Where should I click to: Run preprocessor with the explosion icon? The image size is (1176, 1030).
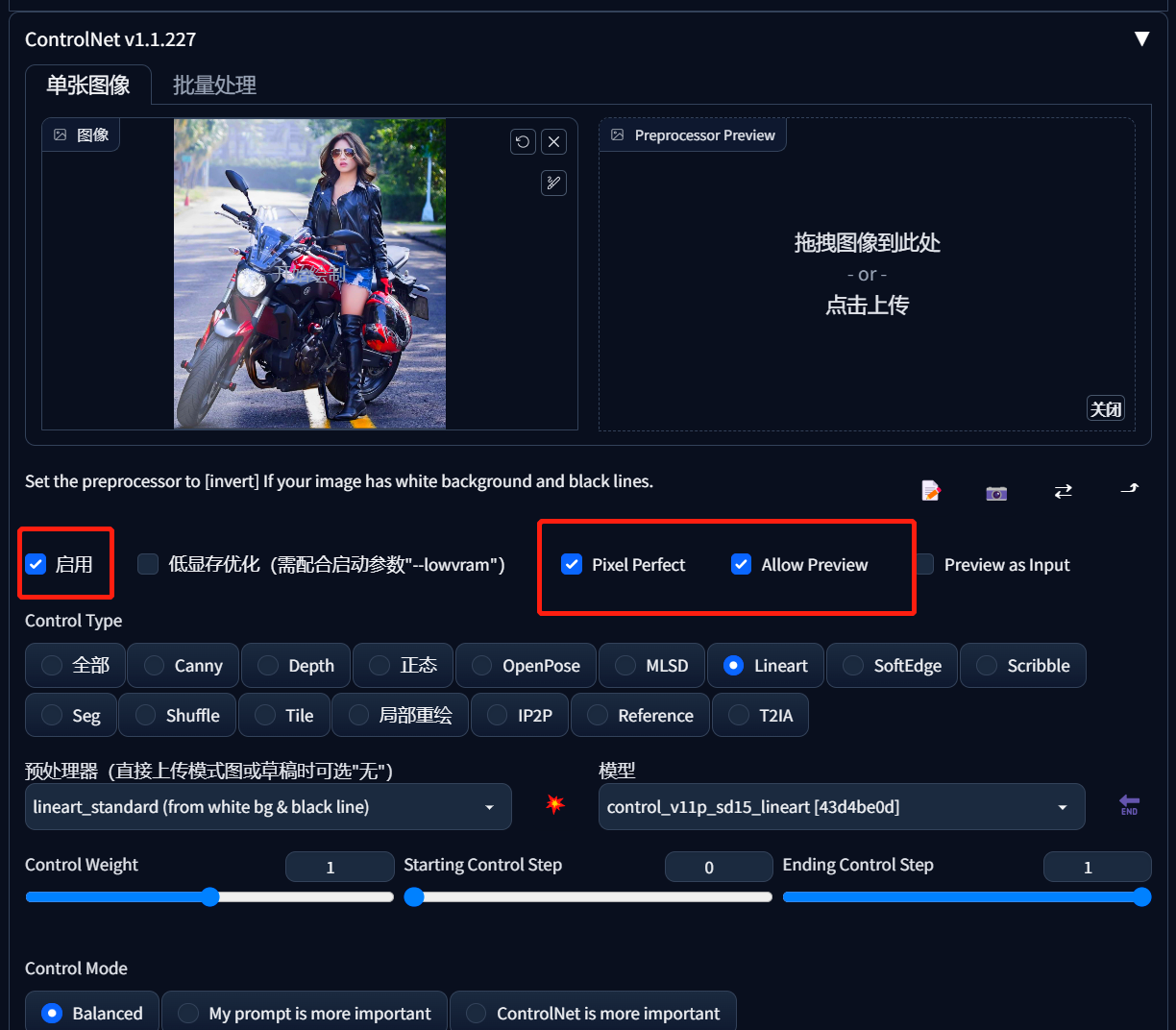[x=555, y=804]
